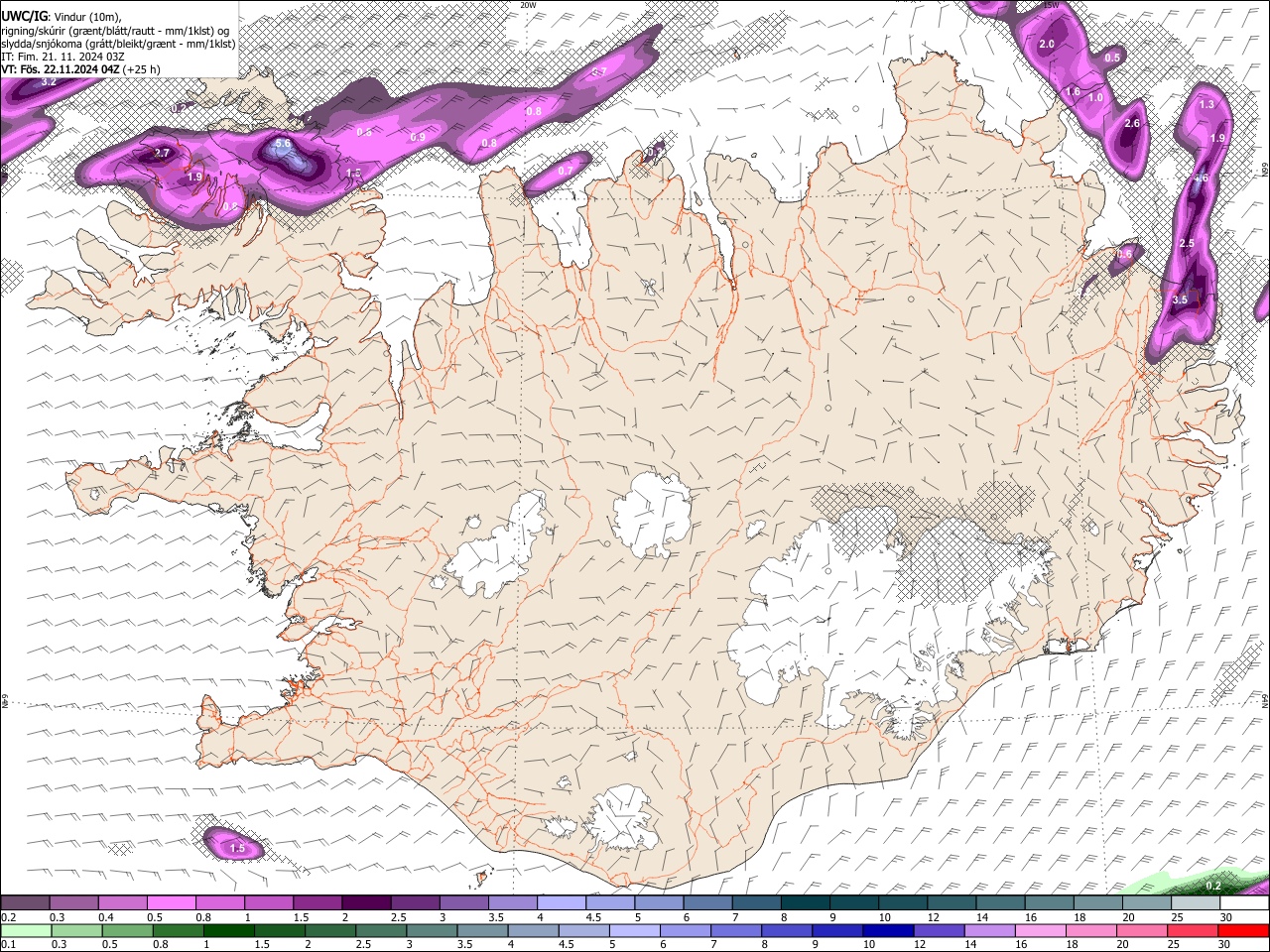Click the 2.6 precipitation label on the map
Image resolution: width=1270 pixels, height=952 pixels.
[x=1132, y=123]
